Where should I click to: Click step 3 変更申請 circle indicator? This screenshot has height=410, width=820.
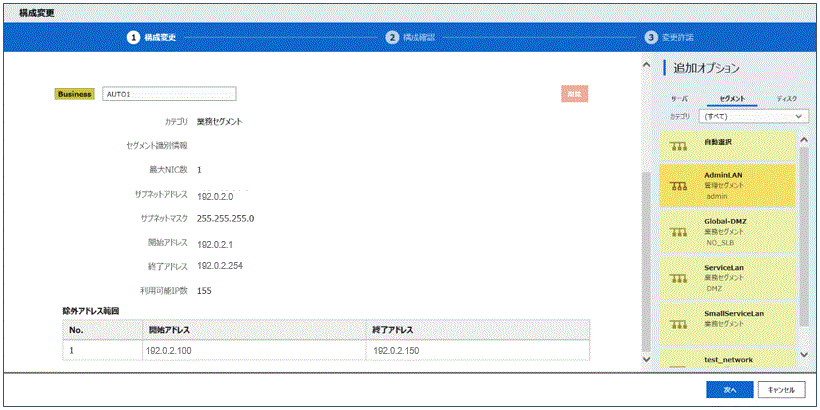tap(651, 37)
